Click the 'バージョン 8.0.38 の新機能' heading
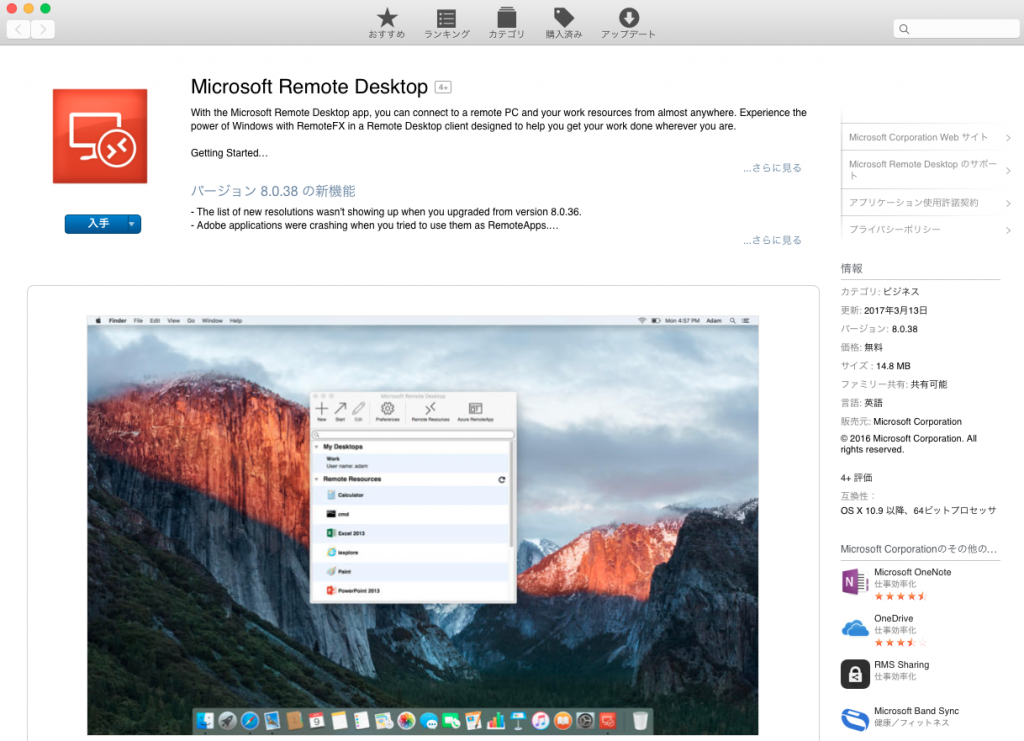The height and width of the screenshot is (741, 1024). pos(273,191)
